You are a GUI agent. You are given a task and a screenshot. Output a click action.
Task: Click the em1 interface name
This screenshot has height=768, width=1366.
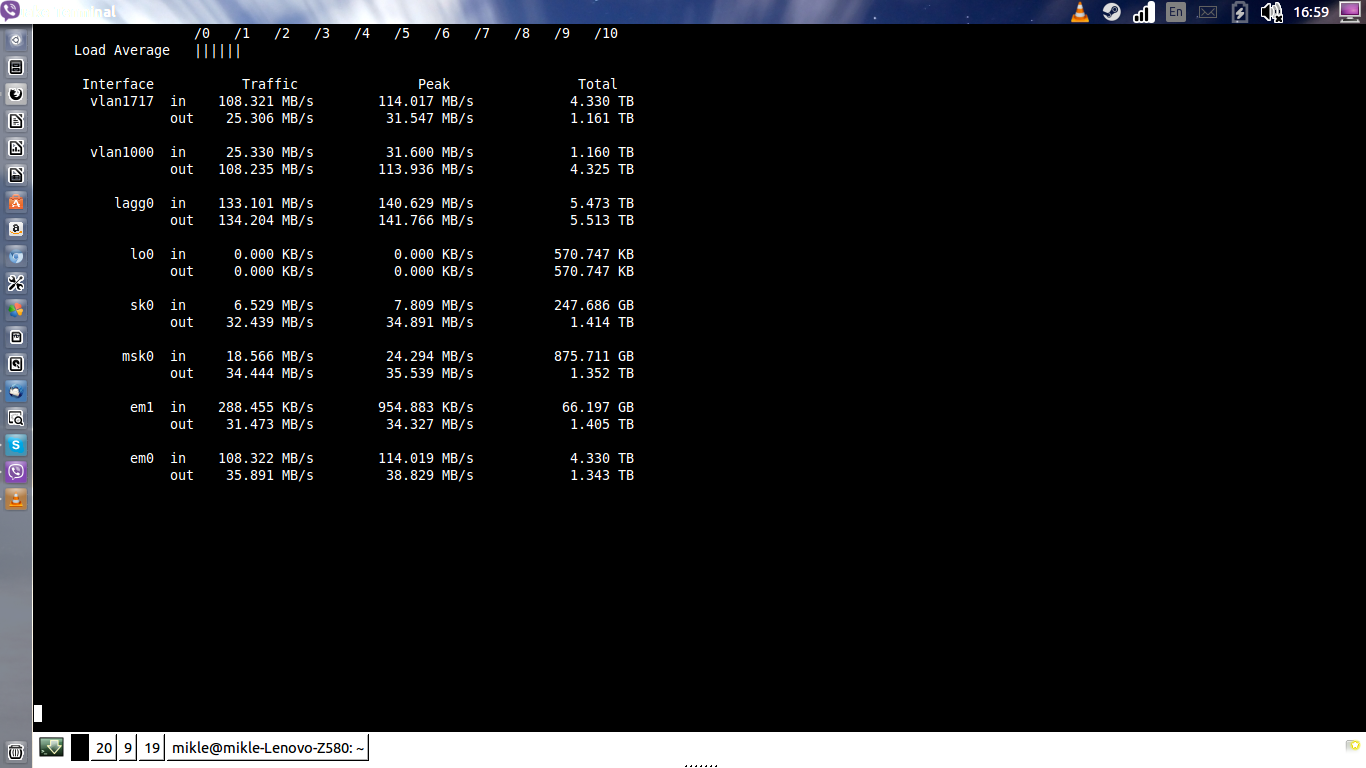pos(142,407)
